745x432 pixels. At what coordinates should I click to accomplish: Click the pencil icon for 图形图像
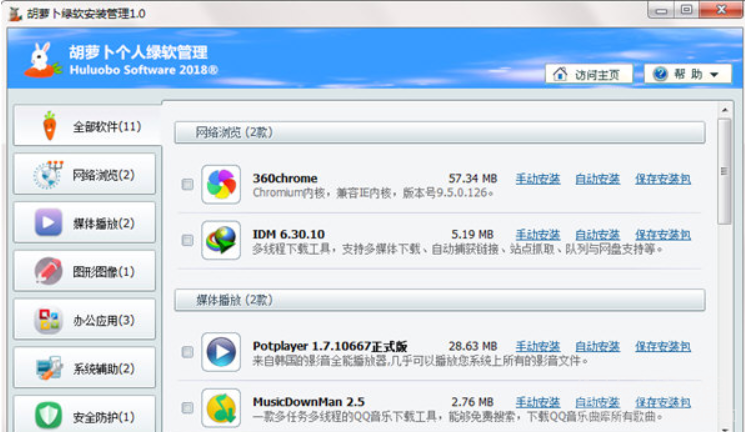(x=48, y=271)
